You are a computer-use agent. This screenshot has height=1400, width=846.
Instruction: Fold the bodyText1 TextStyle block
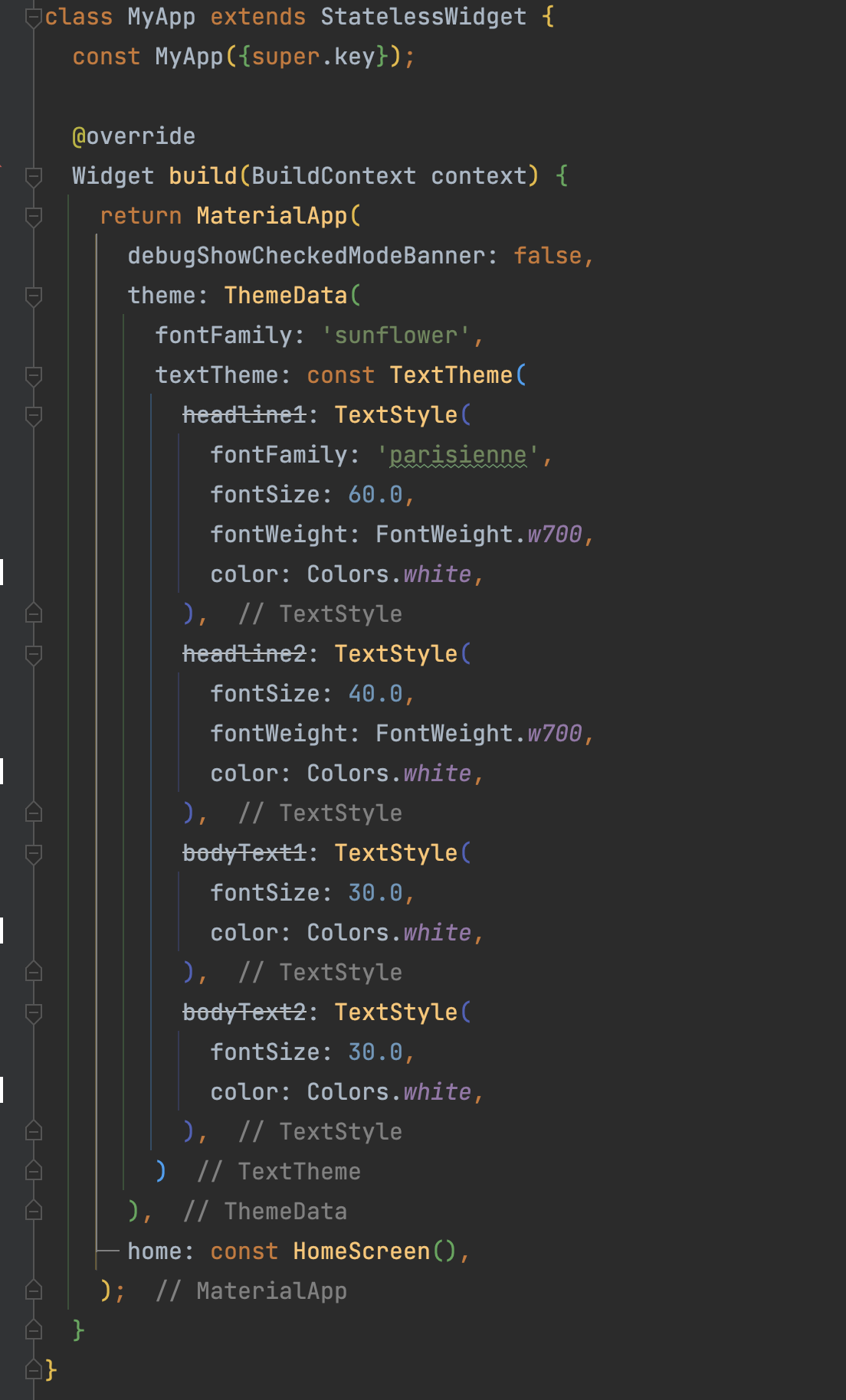[34, 854]
